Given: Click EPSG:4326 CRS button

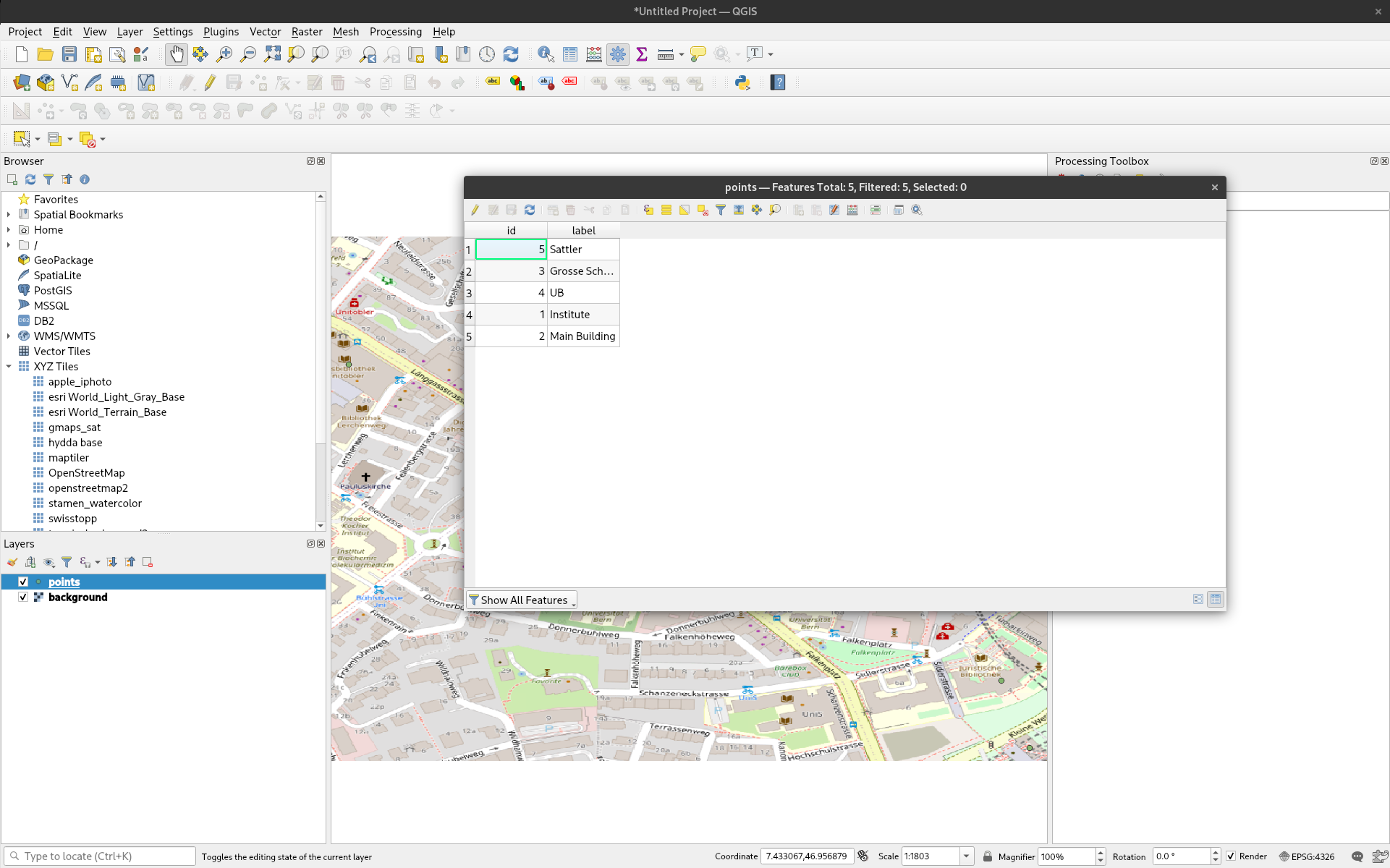Looking at the screenshot, I should (1307, 856).
